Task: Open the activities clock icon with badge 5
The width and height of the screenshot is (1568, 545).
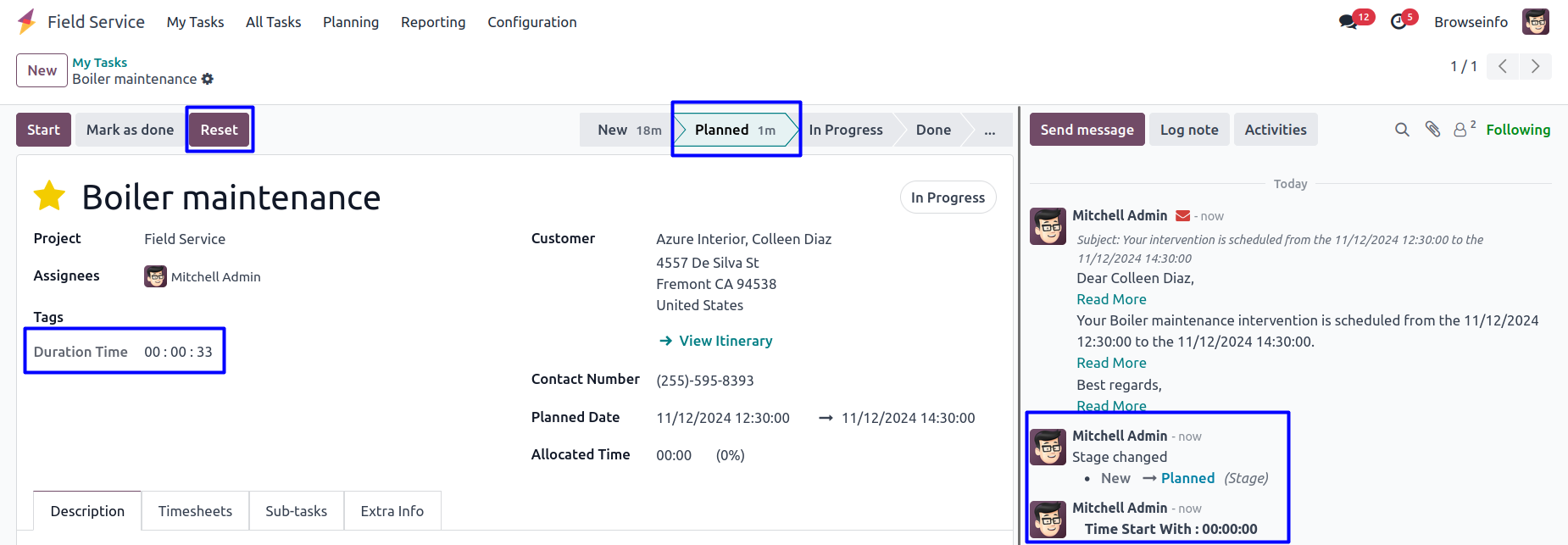Action: 1398,22
